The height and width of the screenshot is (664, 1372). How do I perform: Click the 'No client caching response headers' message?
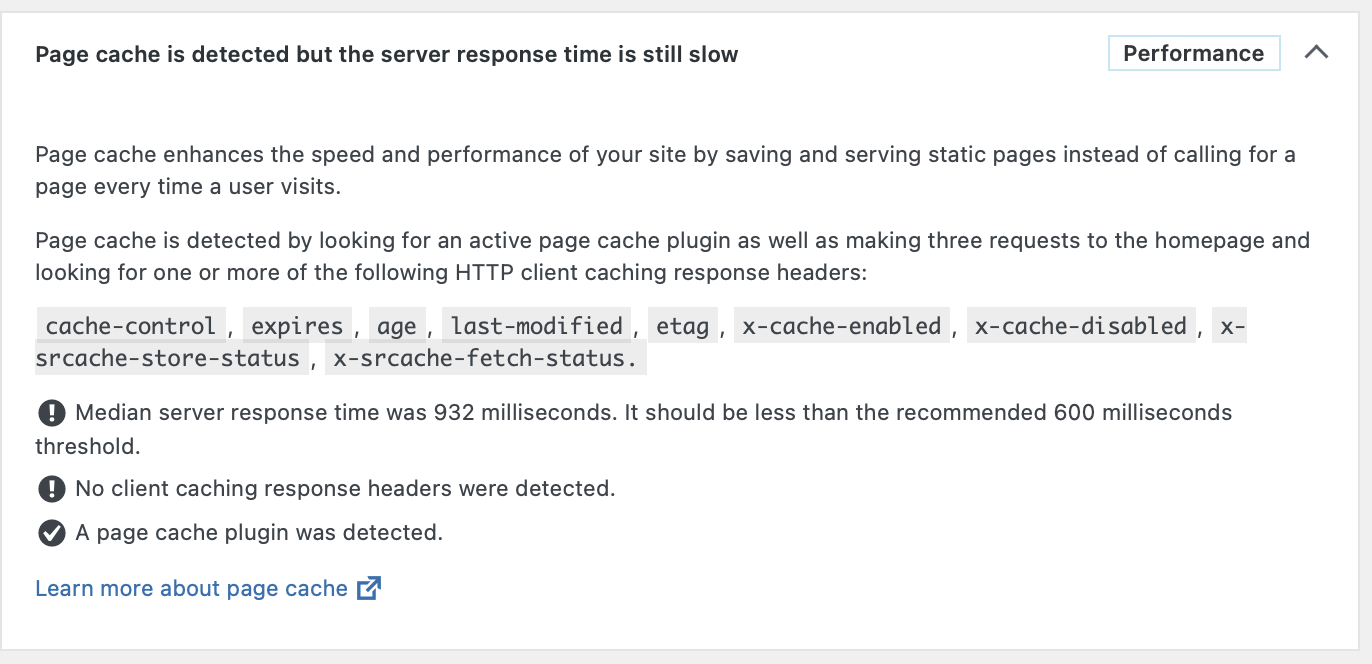[345, 488]
